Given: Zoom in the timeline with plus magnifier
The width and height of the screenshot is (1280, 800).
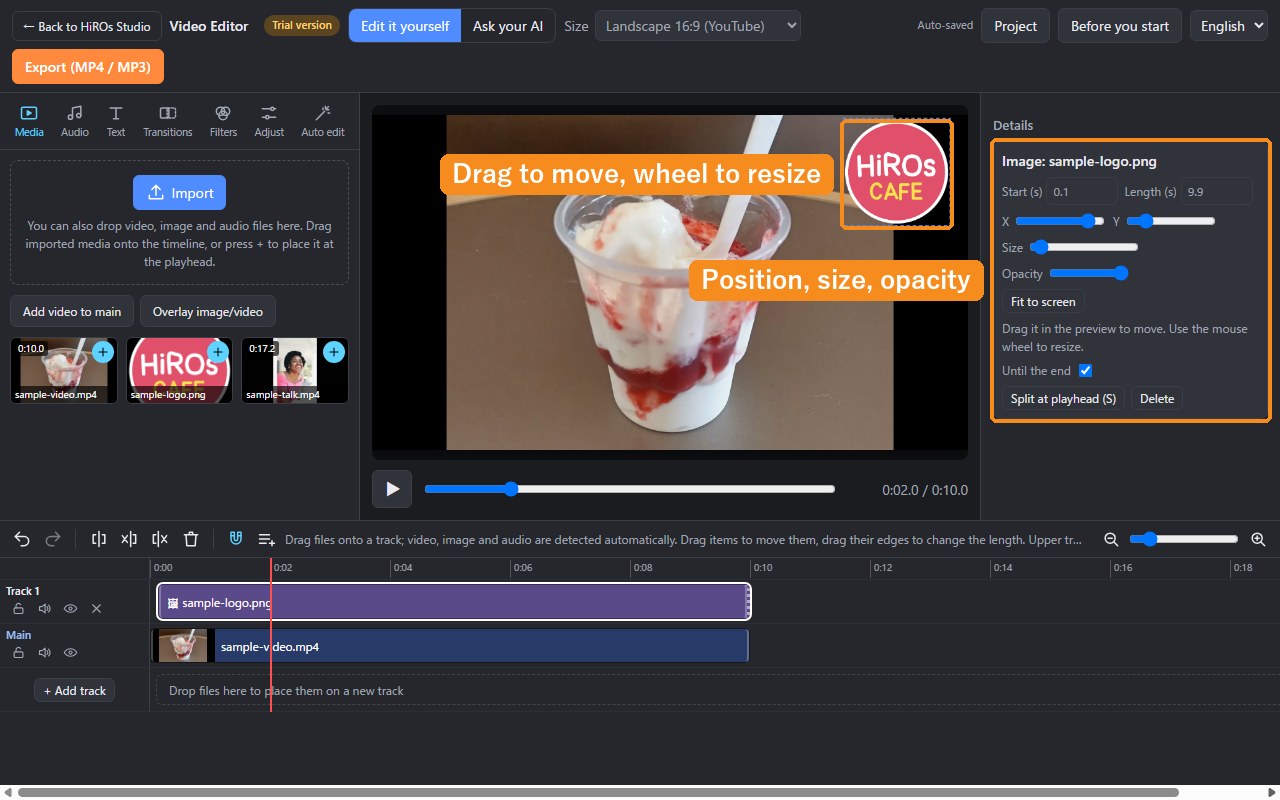Looking at the screenshot, I should click(1258, 539).
